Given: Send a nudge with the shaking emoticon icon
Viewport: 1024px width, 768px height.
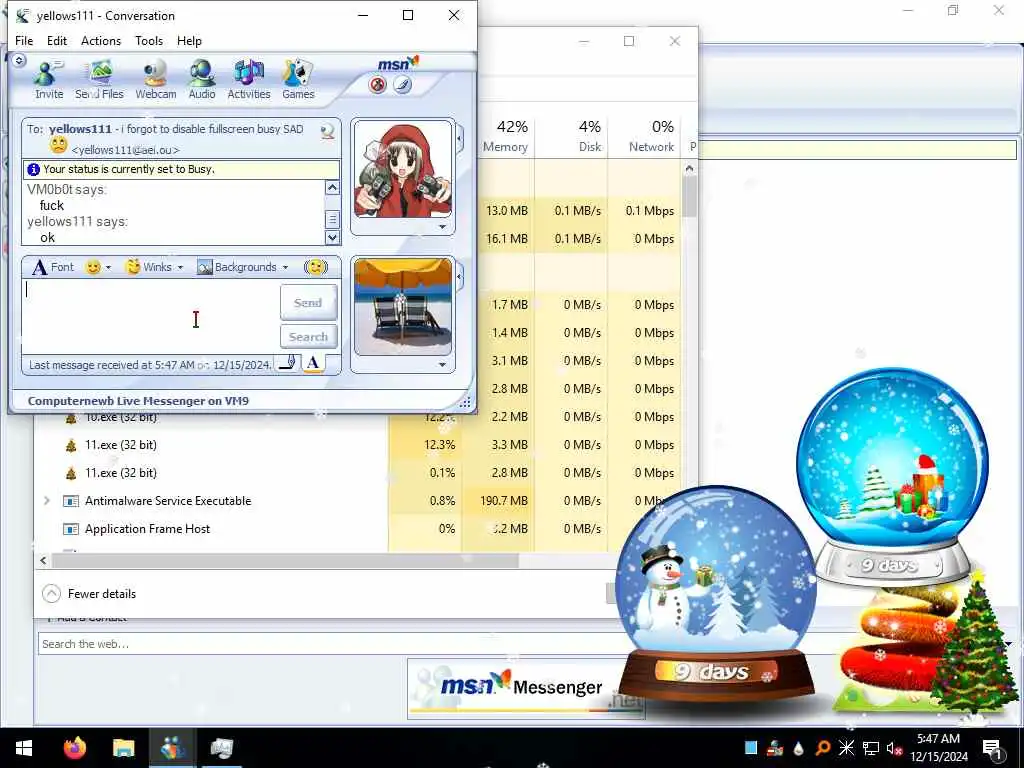Looking at the screenshot, I should [x=316, y=267].
